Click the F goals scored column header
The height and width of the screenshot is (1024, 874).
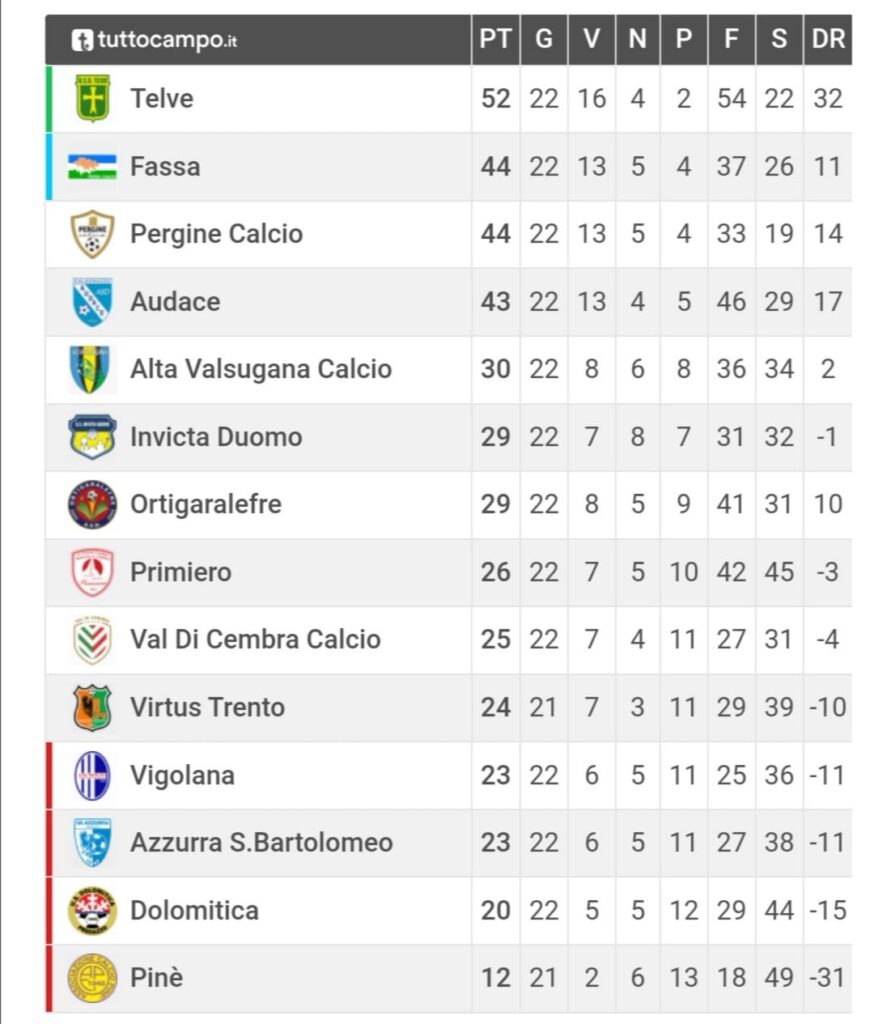(x=731, y=39)
